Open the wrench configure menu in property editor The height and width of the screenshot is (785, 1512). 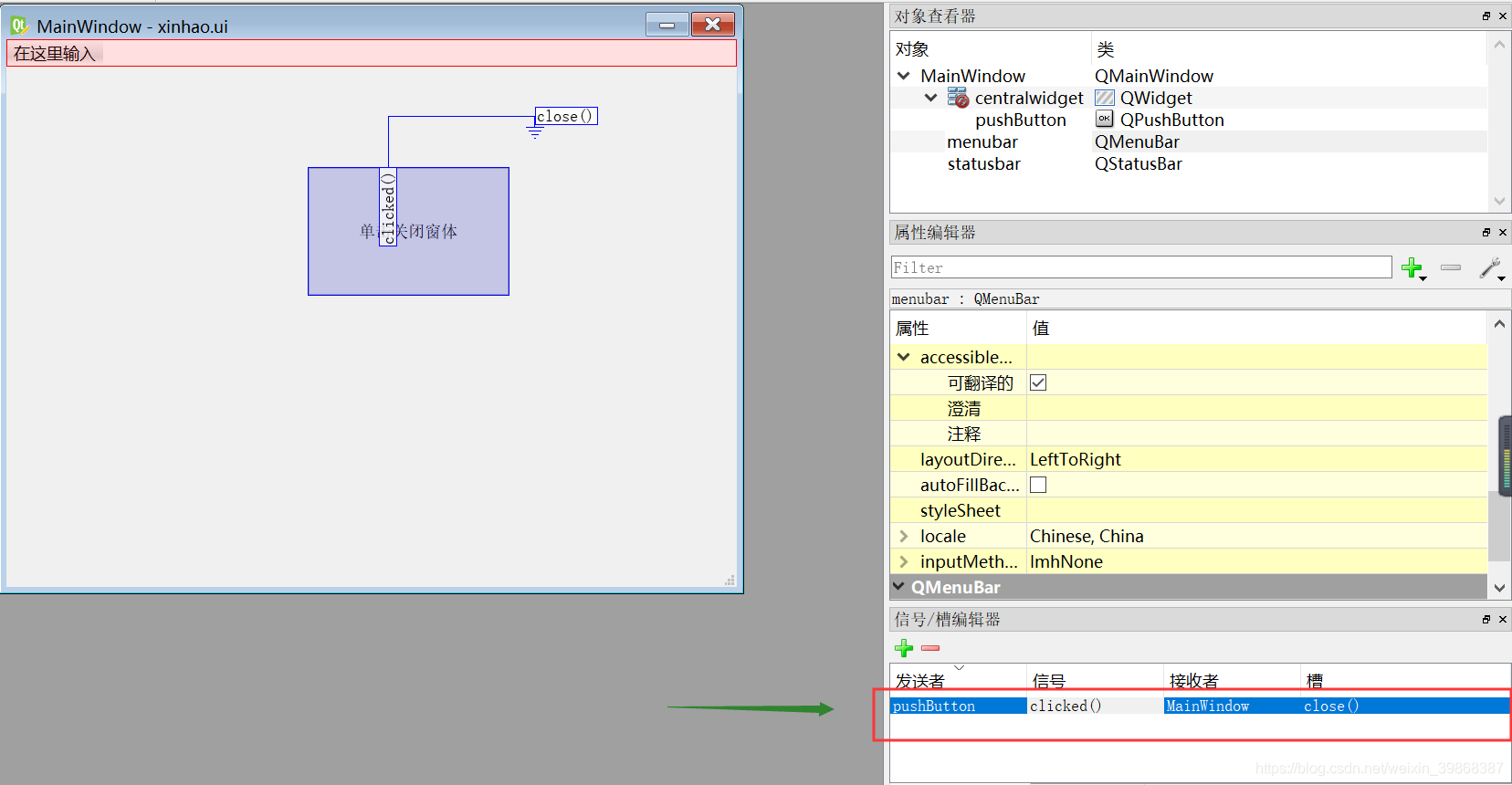pyautogui.click(x=1490, y=267)
